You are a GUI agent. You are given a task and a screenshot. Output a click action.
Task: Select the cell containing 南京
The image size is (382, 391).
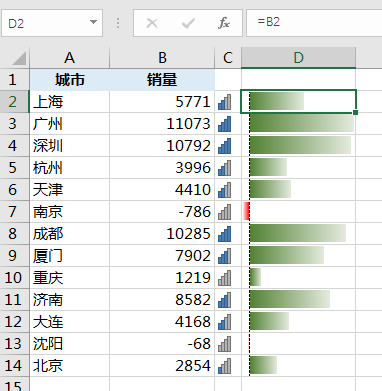click(x=69, y=212)
